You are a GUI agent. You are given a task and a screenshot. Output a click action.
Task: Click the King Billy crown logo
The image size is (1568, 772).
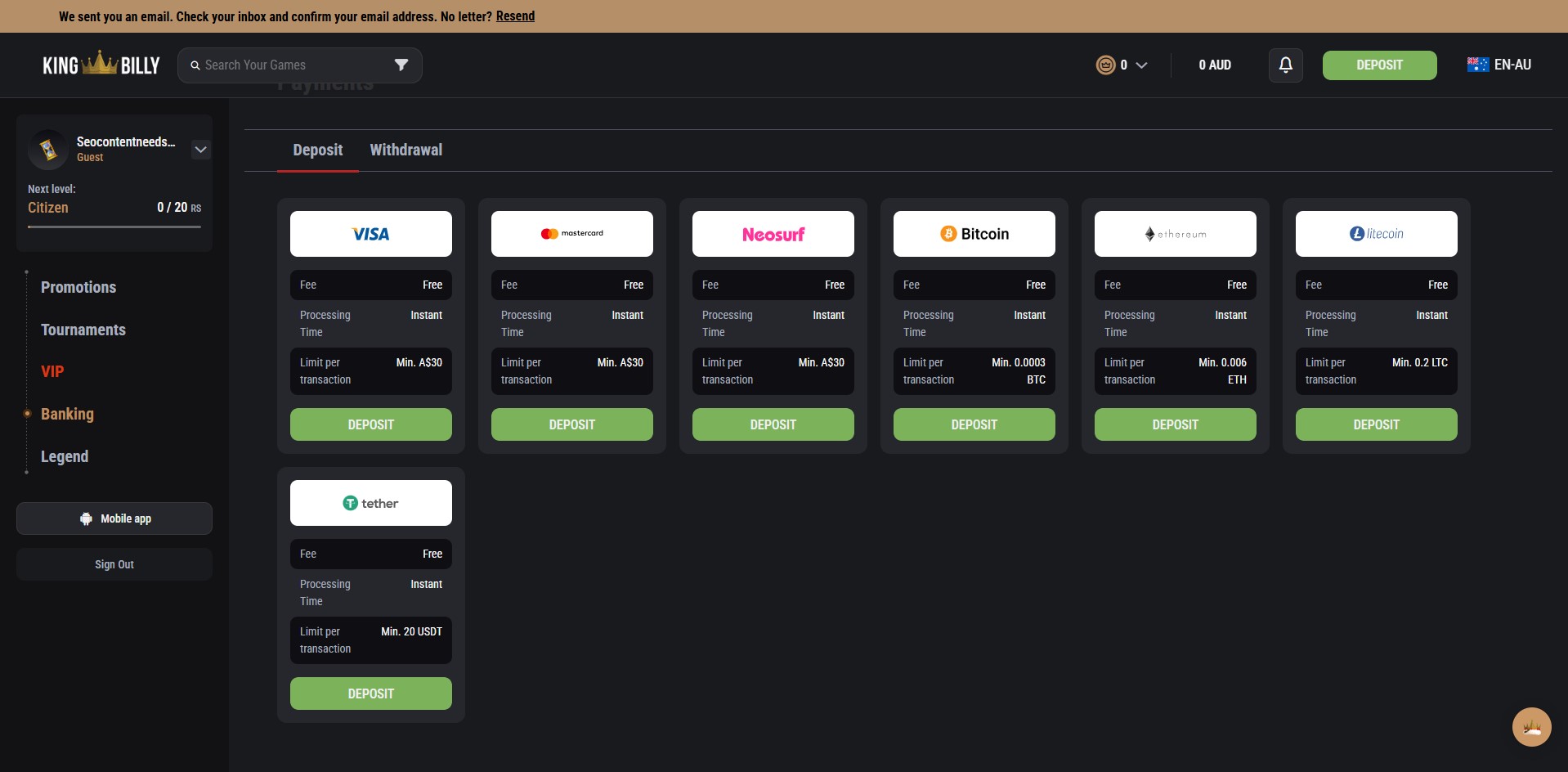click(x=101, y=65)
